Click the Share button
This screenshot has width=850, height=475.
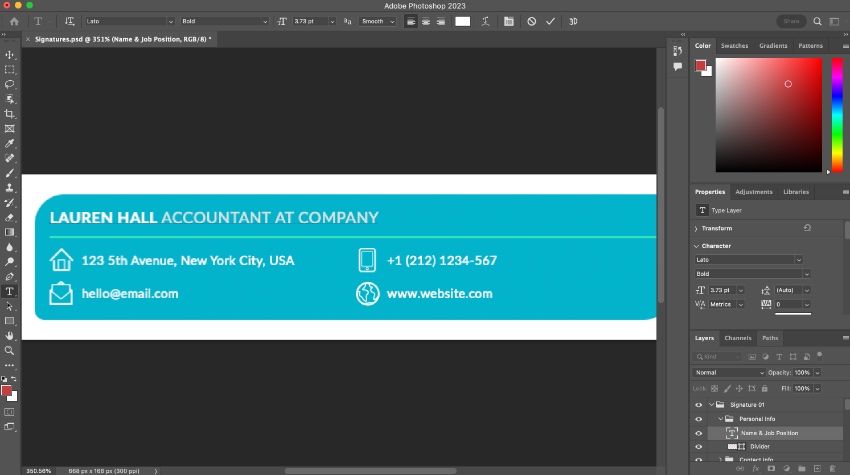pyautogui.click(x=791, y=21)
